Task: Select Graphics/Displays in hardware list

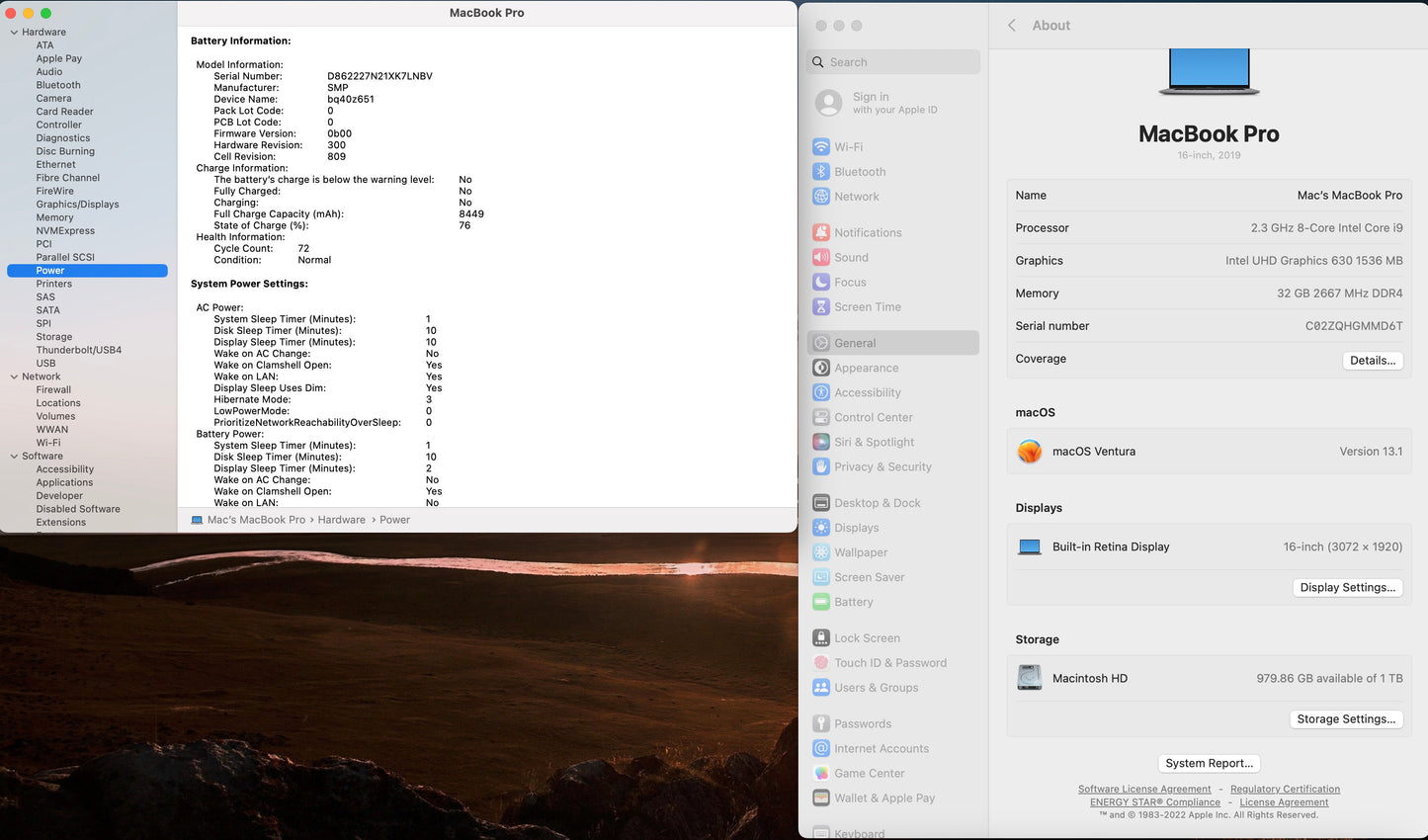Action: pyautogui.click(x=77, y=205)
